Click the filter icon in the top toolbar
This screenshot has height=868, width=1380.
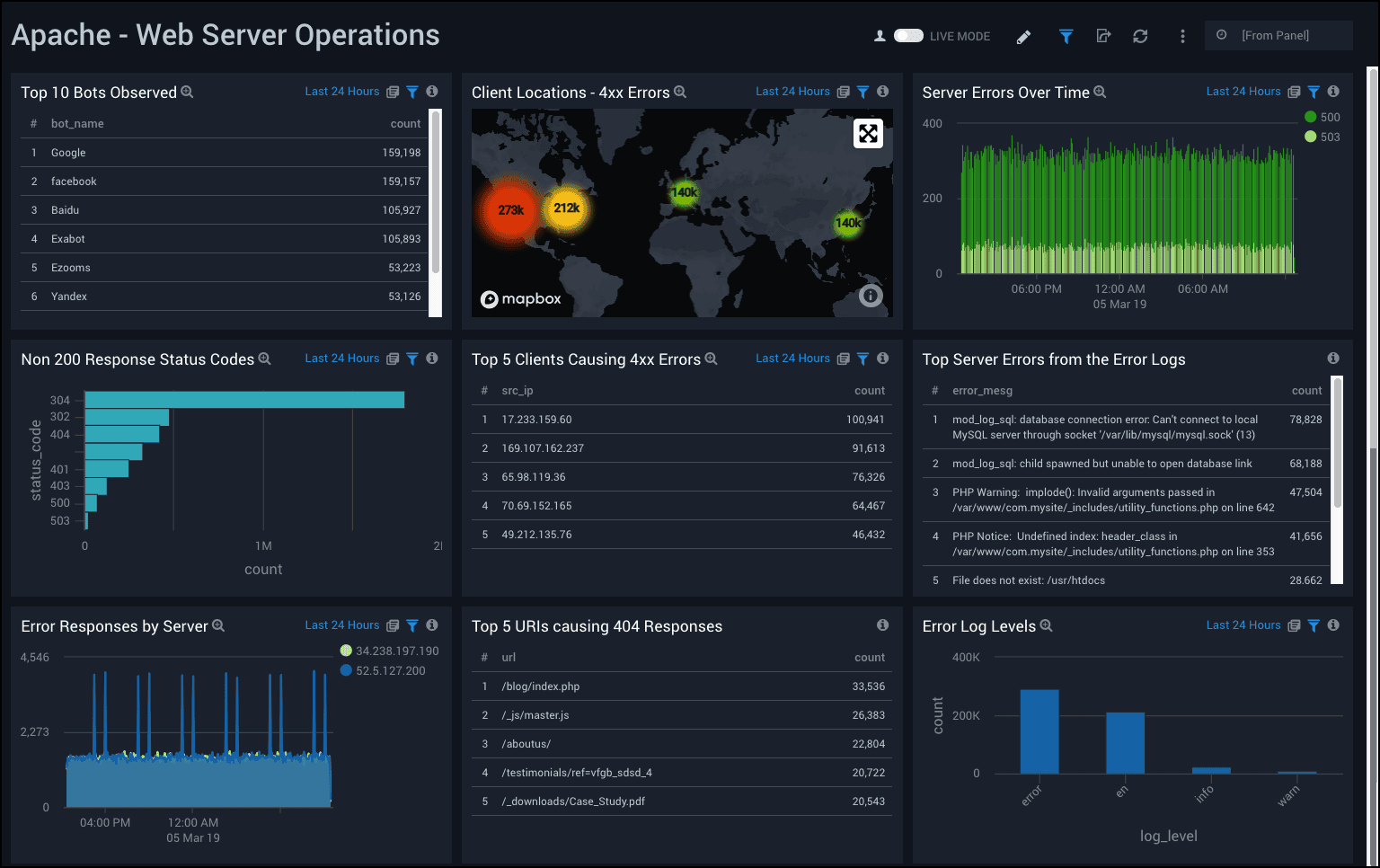(x=1066, y=36)
